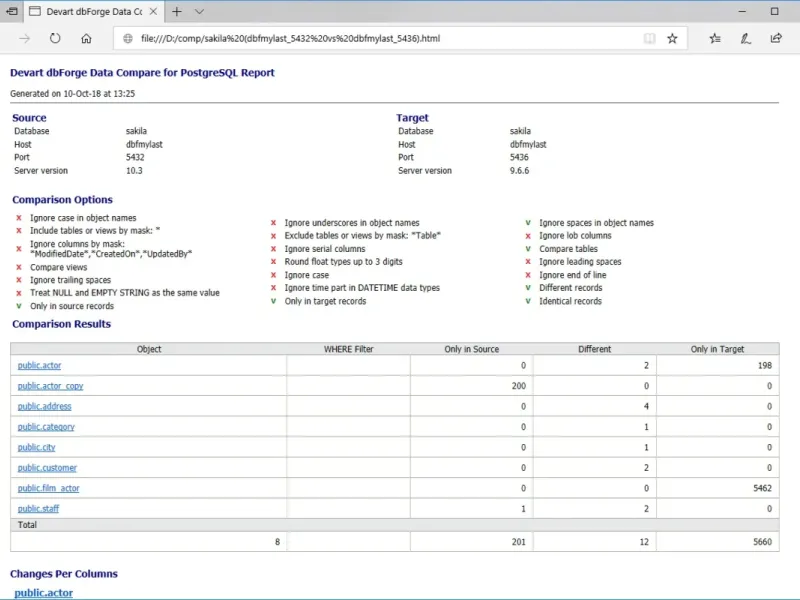
Task: Click the total 201 Only in Source value
Action: (518, 542)
